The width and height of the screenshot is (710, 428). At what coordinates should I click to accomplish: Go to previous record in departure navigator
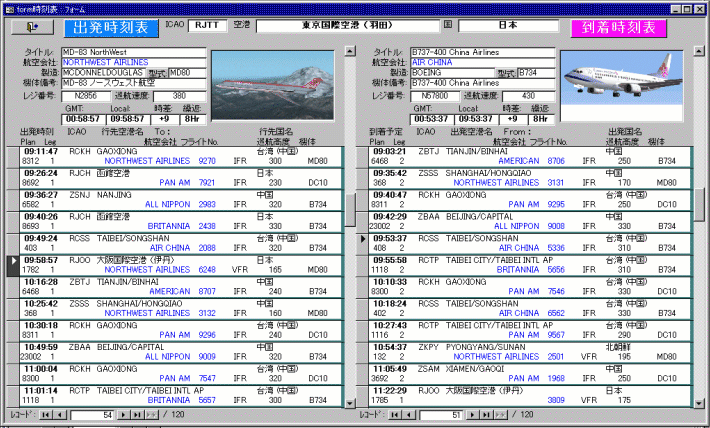[62, 413]
